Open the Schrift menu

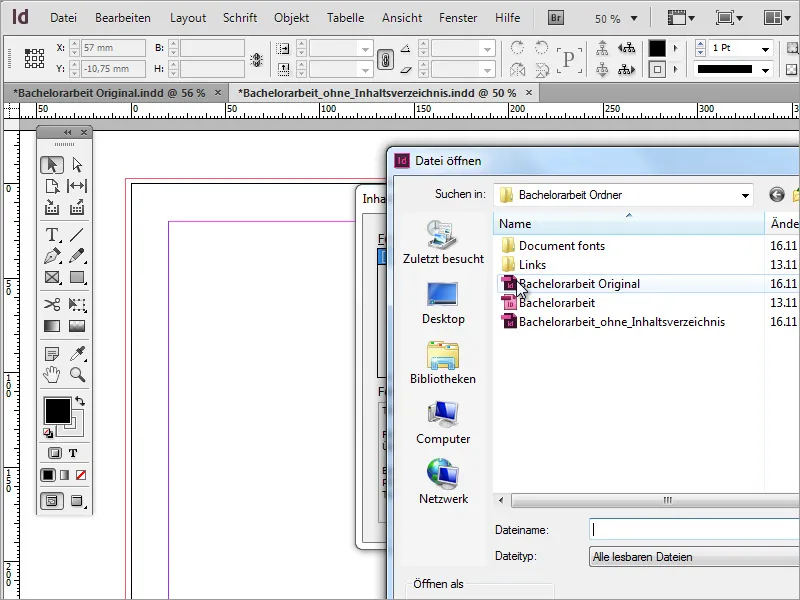(240, 18)
